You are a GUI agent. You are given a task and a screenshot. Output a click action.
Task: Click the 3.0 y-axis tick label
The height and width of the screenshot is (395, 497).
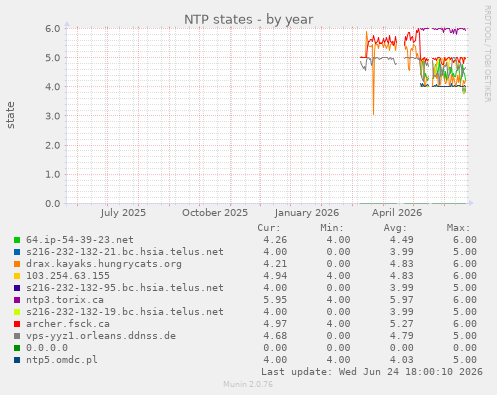[53, 116]
